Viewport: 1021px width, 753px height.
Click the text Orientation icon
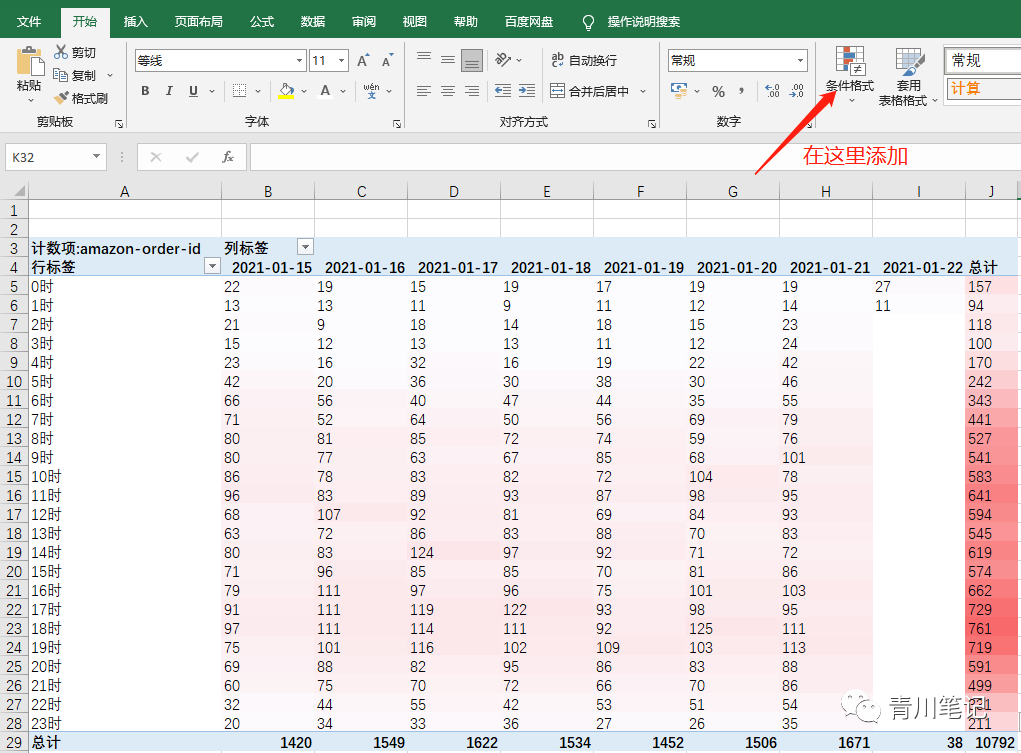click(x=503, y=60)
